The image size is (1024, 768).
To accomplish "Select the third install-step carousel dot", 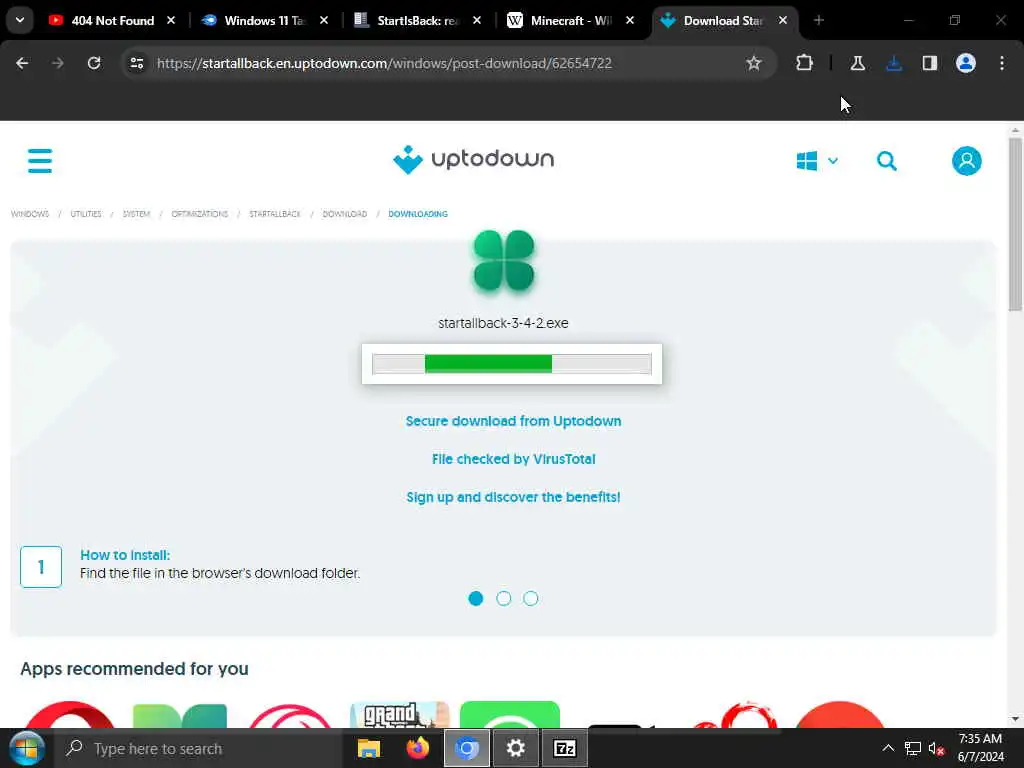I will click(531, 598).
